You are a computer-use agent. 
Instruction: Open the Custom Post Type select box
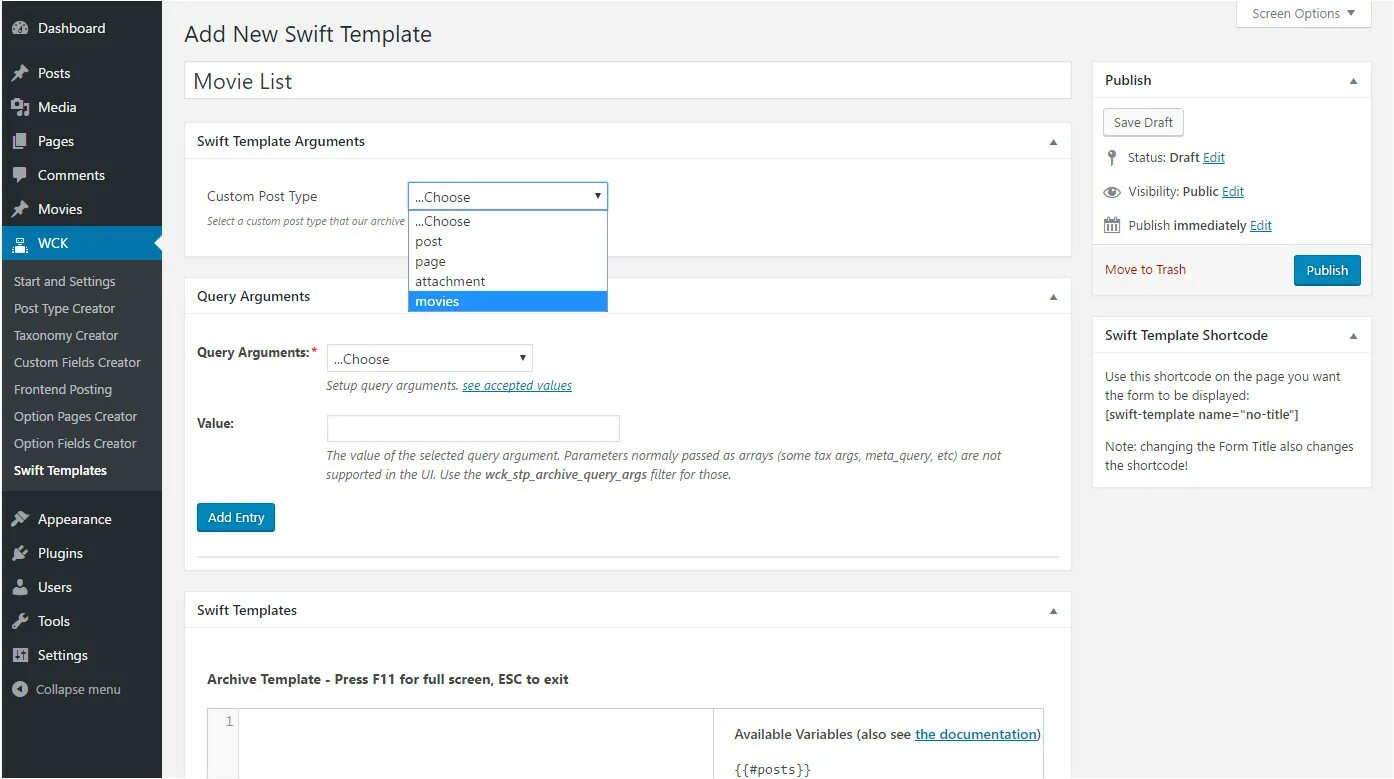tap(508, 196)
